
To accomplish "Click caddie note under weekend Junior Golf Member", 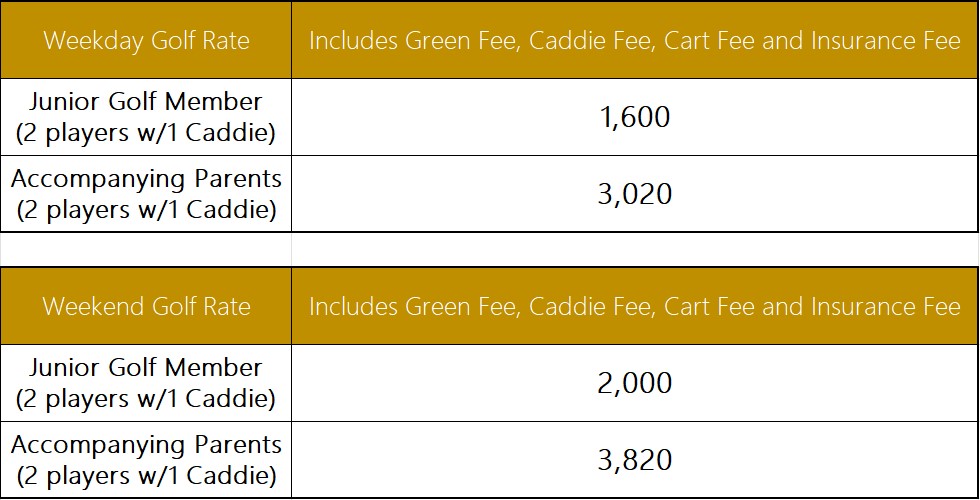I will [x=146, y=399].
